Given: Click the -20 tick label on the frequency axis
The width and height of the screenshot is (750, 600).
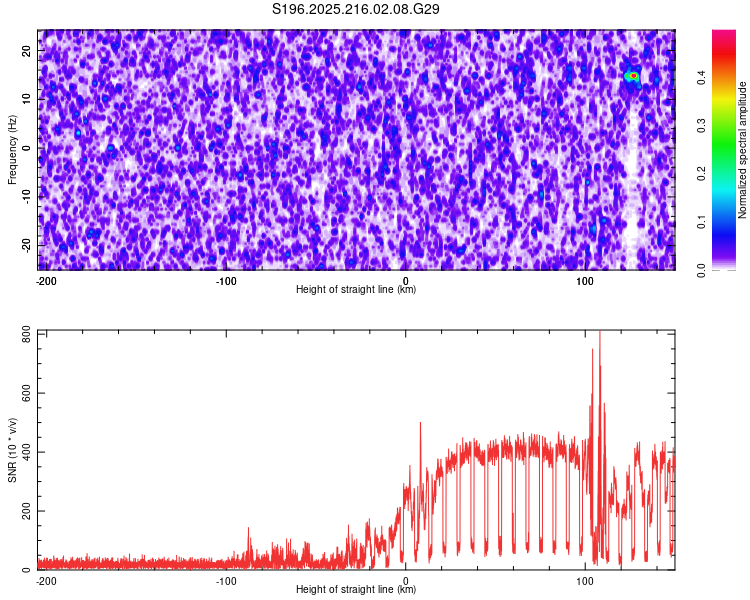Looking at the screenshot, I should [x=26, y=245].
